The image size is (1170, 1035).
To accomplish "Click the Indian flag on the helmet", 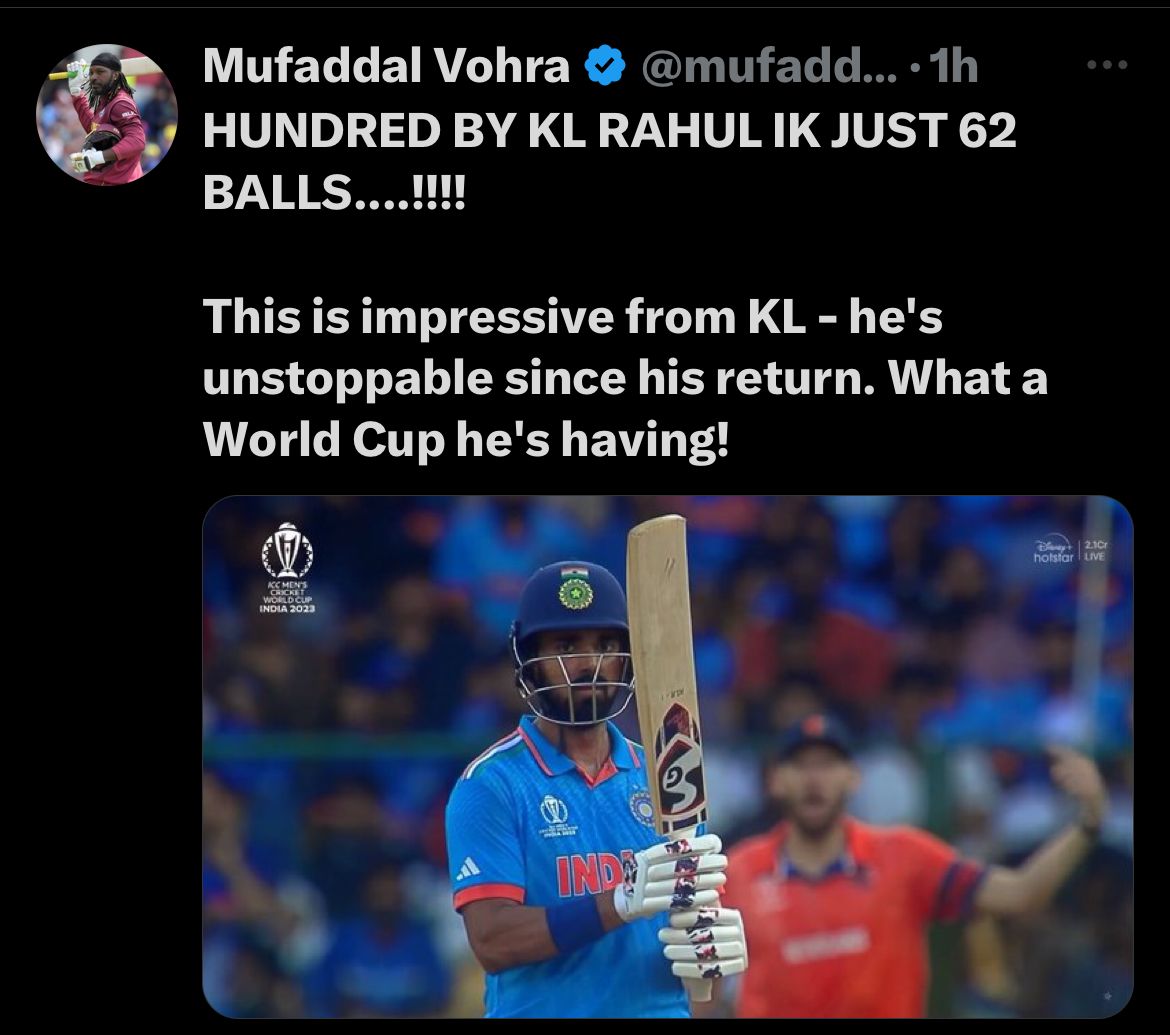I will 575,572.
